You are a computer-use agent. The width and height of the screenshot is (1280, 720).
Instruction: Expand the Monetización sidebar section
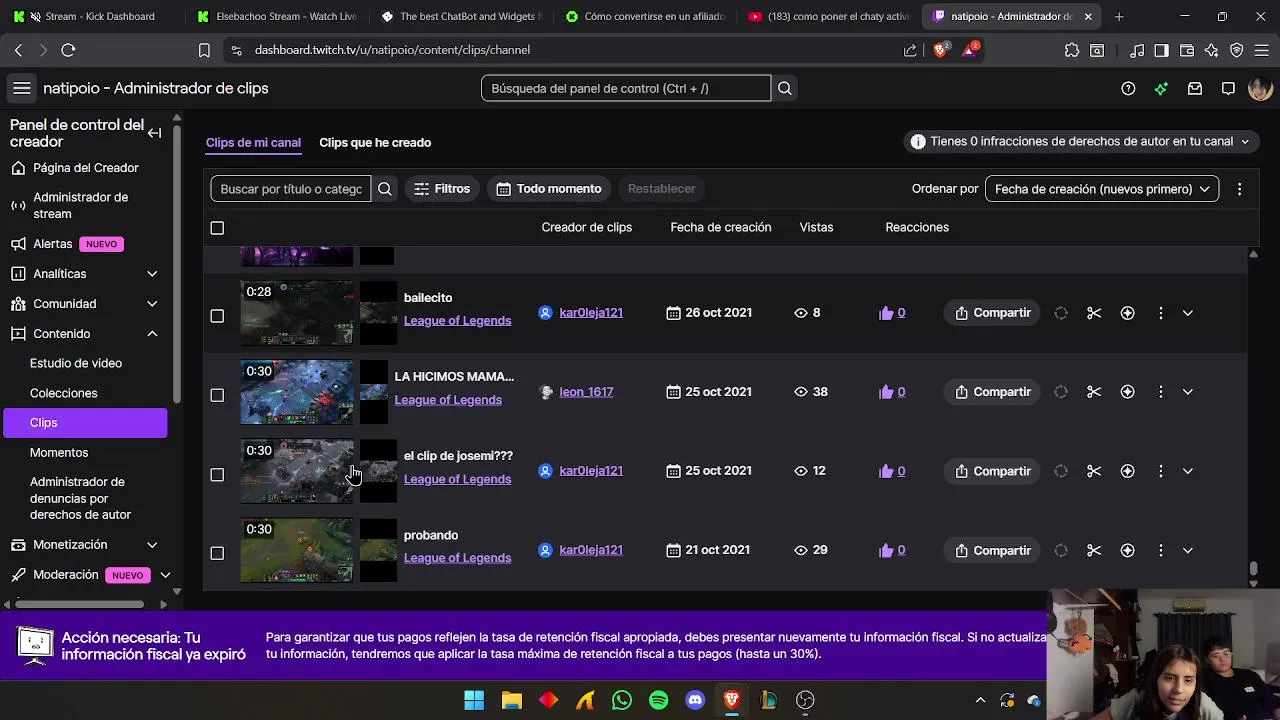tap(152, 545)
